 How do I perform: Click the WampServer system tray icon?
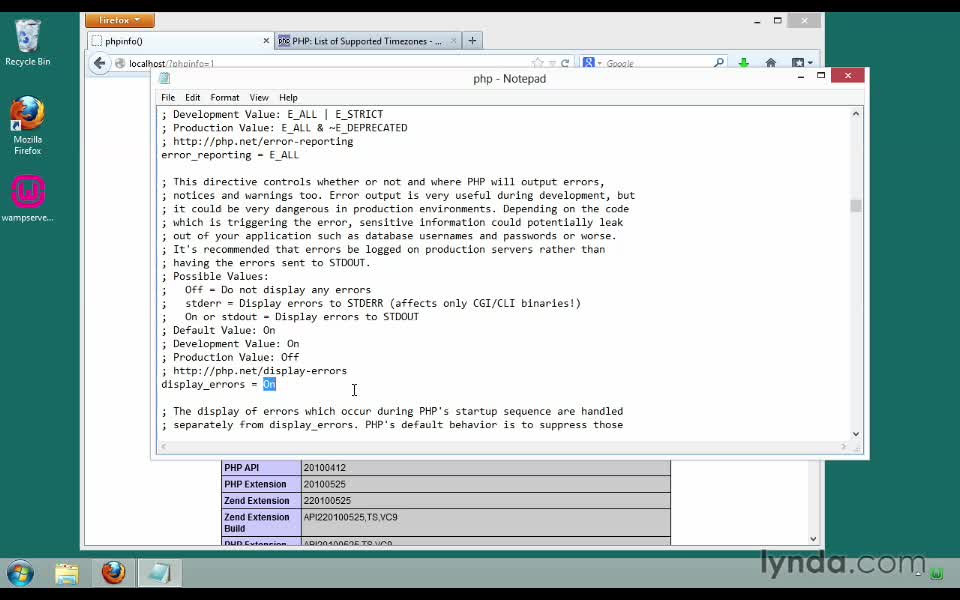936,574
